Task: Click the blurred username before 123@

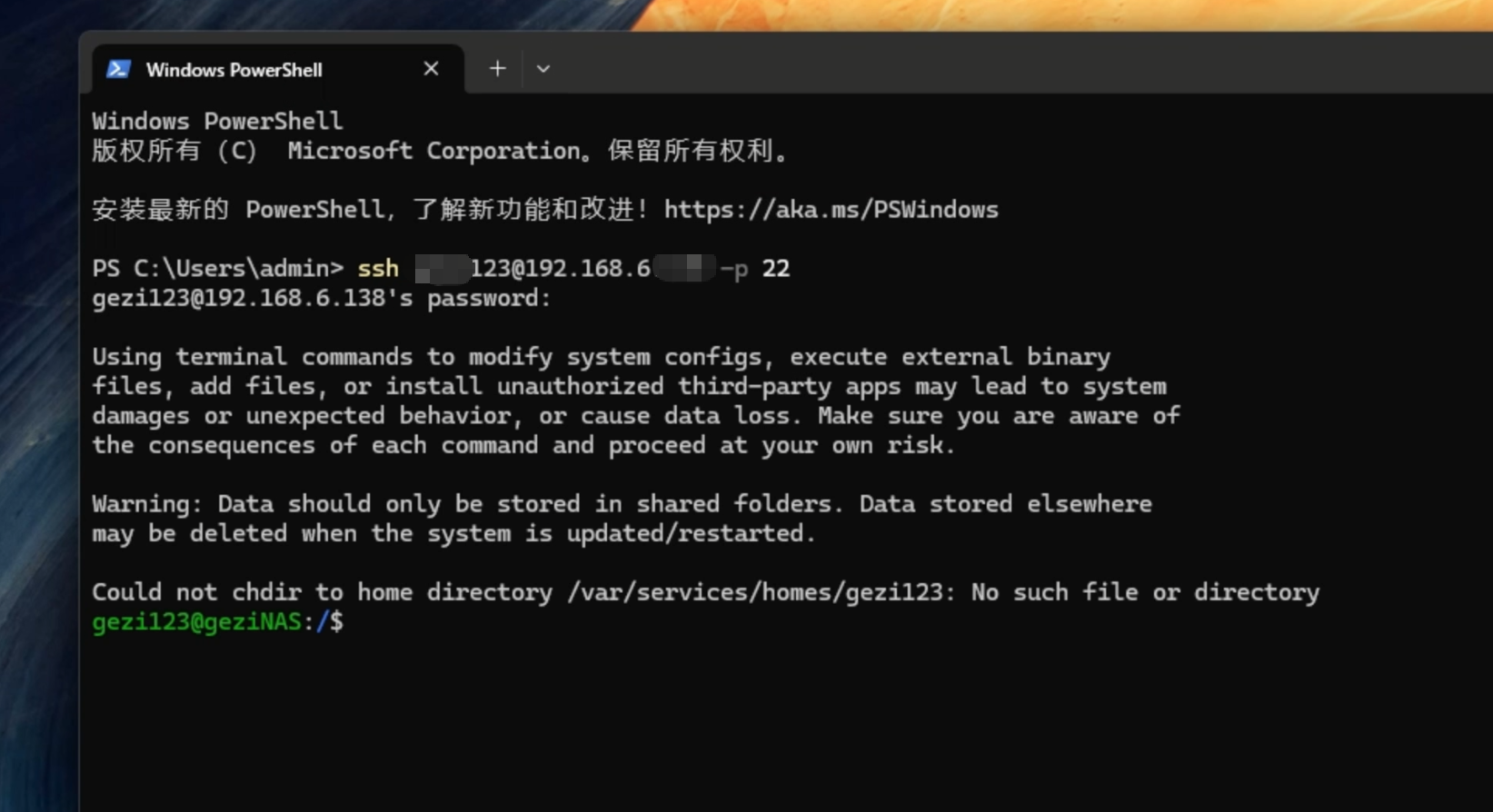Action: [442, 269]
